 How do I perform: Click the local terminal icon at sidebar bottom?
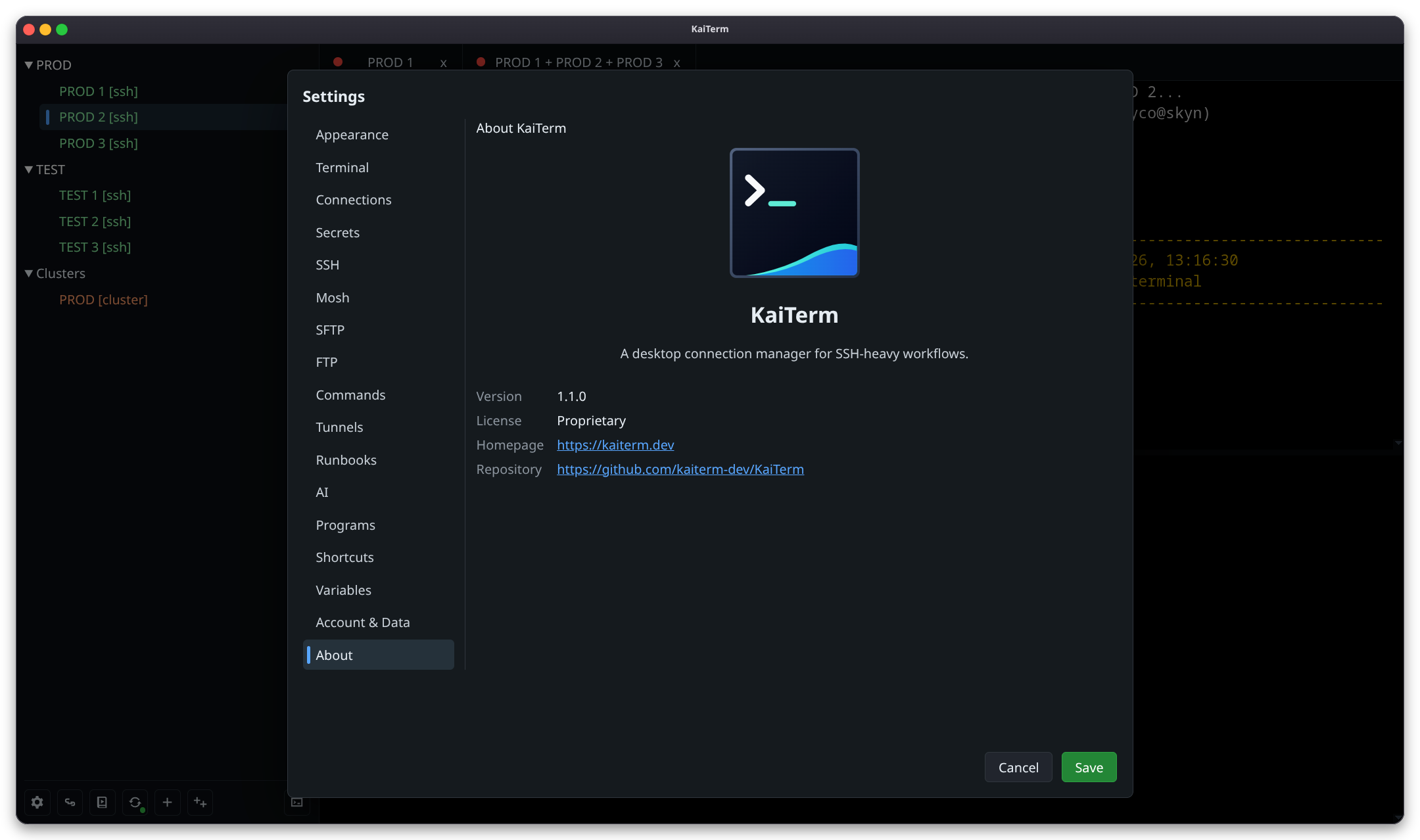(x=297, y=802)
